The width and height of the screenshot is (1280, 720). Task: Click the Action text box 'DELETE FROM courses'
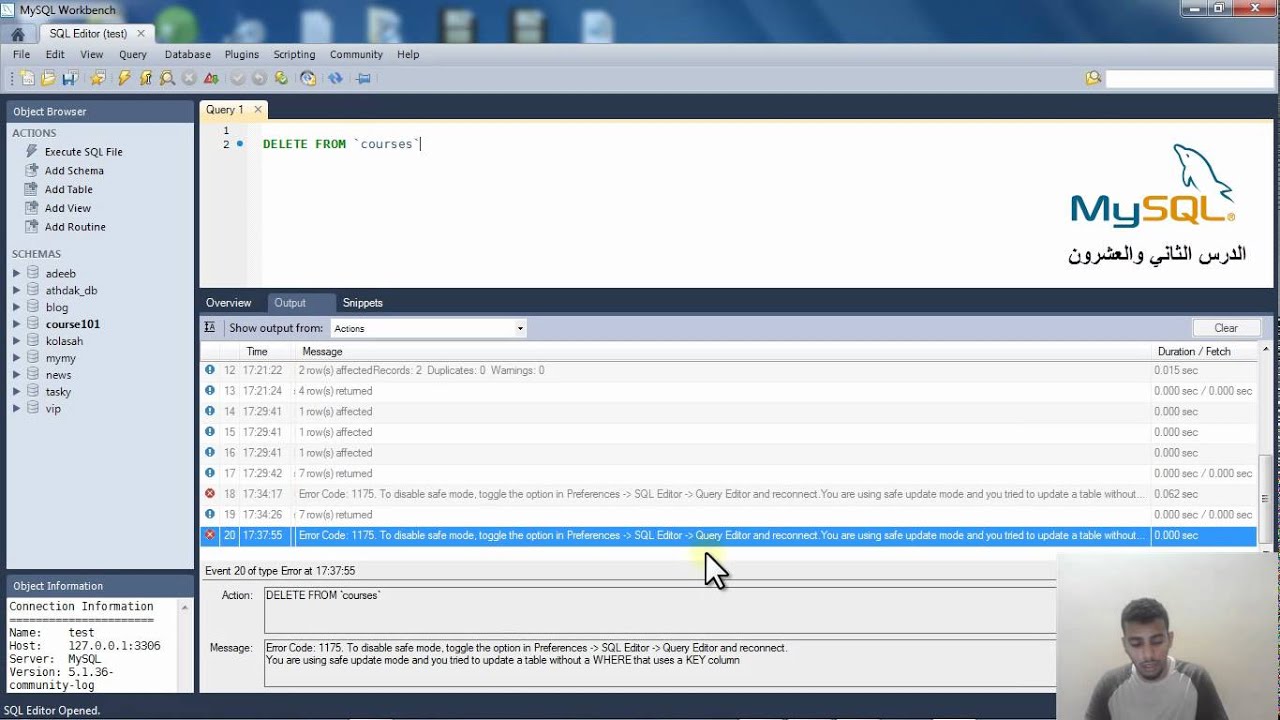click(660, 609)
